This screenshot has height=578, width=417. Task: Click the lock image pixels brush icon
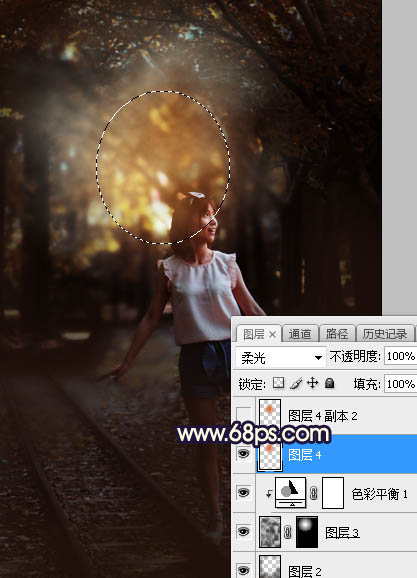(296, 383)
